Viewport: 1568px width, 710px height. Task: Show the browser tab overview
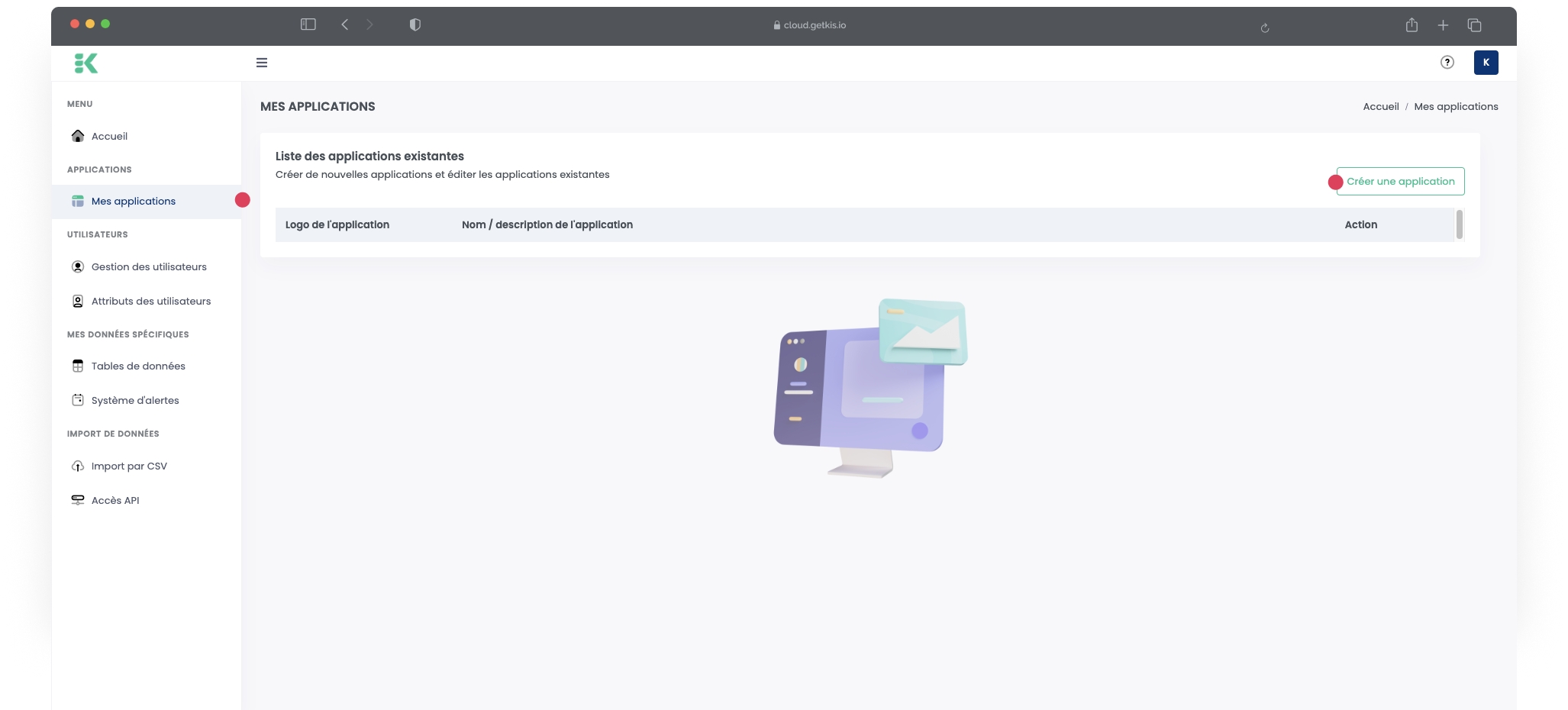point(1474,25)
